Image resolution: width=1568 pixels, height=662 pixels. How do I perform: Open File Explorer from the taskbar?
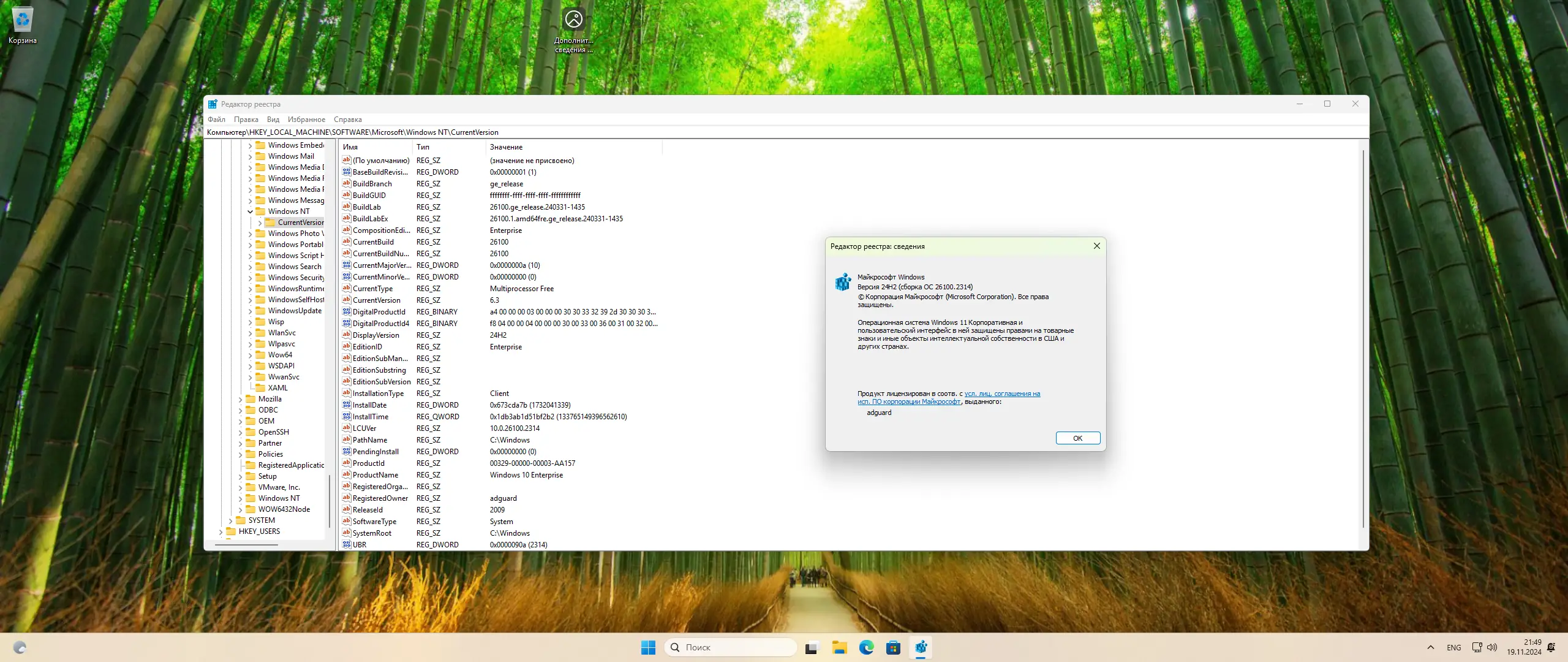[839, 647]
